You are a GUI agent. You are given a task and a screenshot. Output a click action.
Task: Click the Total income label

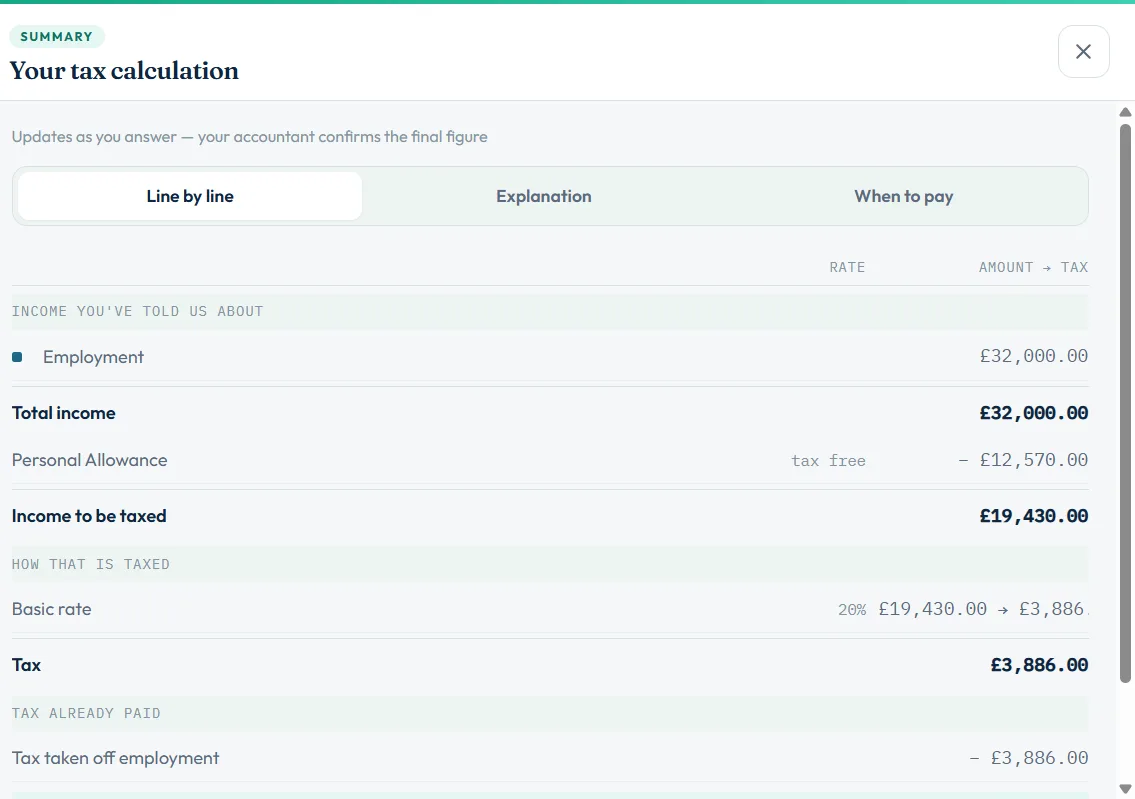(64, 413)
